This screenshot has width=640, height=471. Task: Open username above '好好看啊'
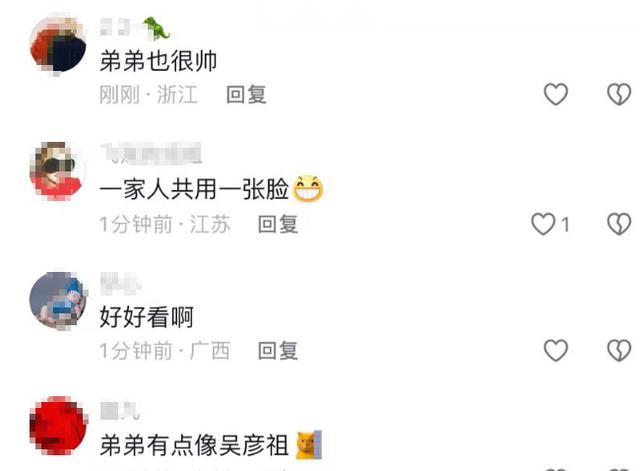point(120,282)
